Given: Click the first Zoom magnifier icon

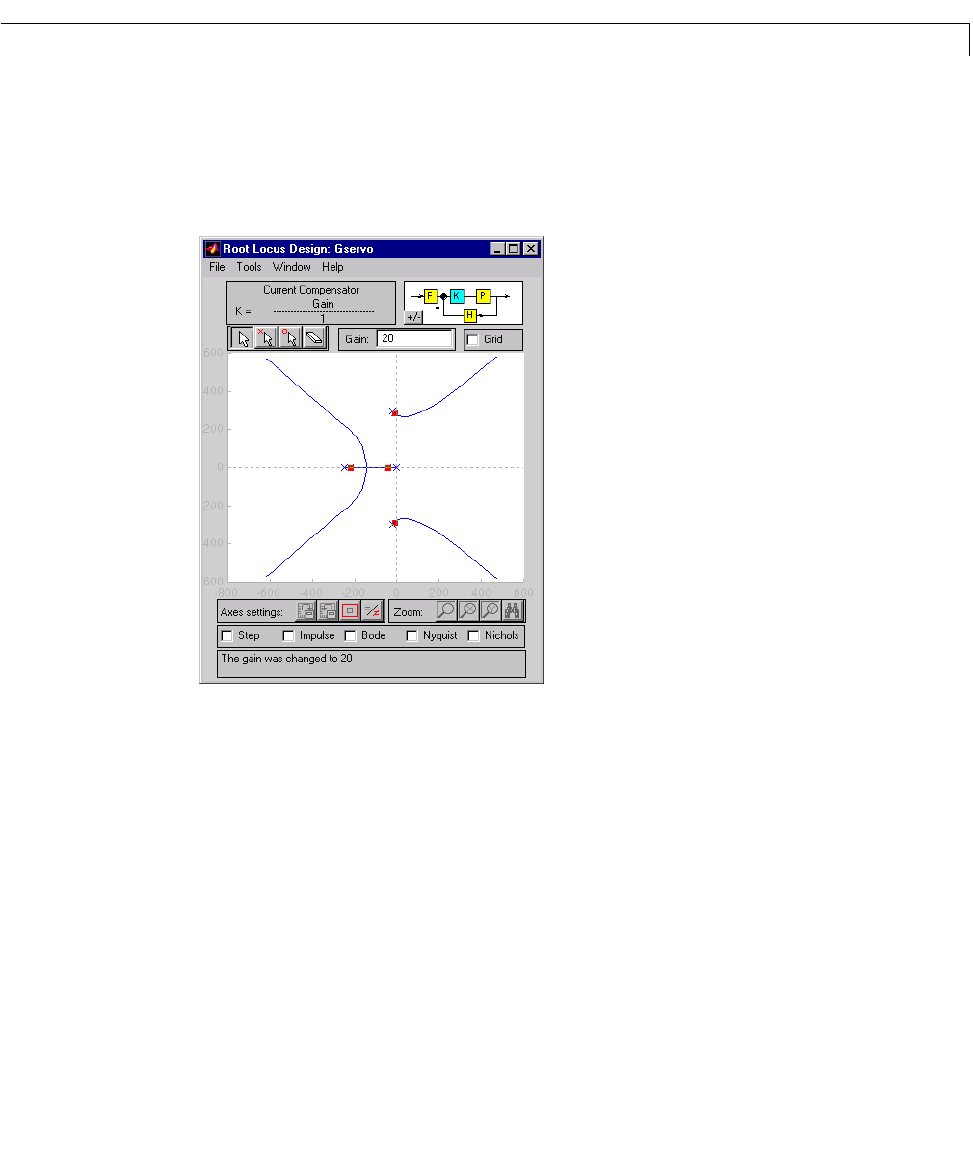Looking at the screenshot, I should point(446,611).
